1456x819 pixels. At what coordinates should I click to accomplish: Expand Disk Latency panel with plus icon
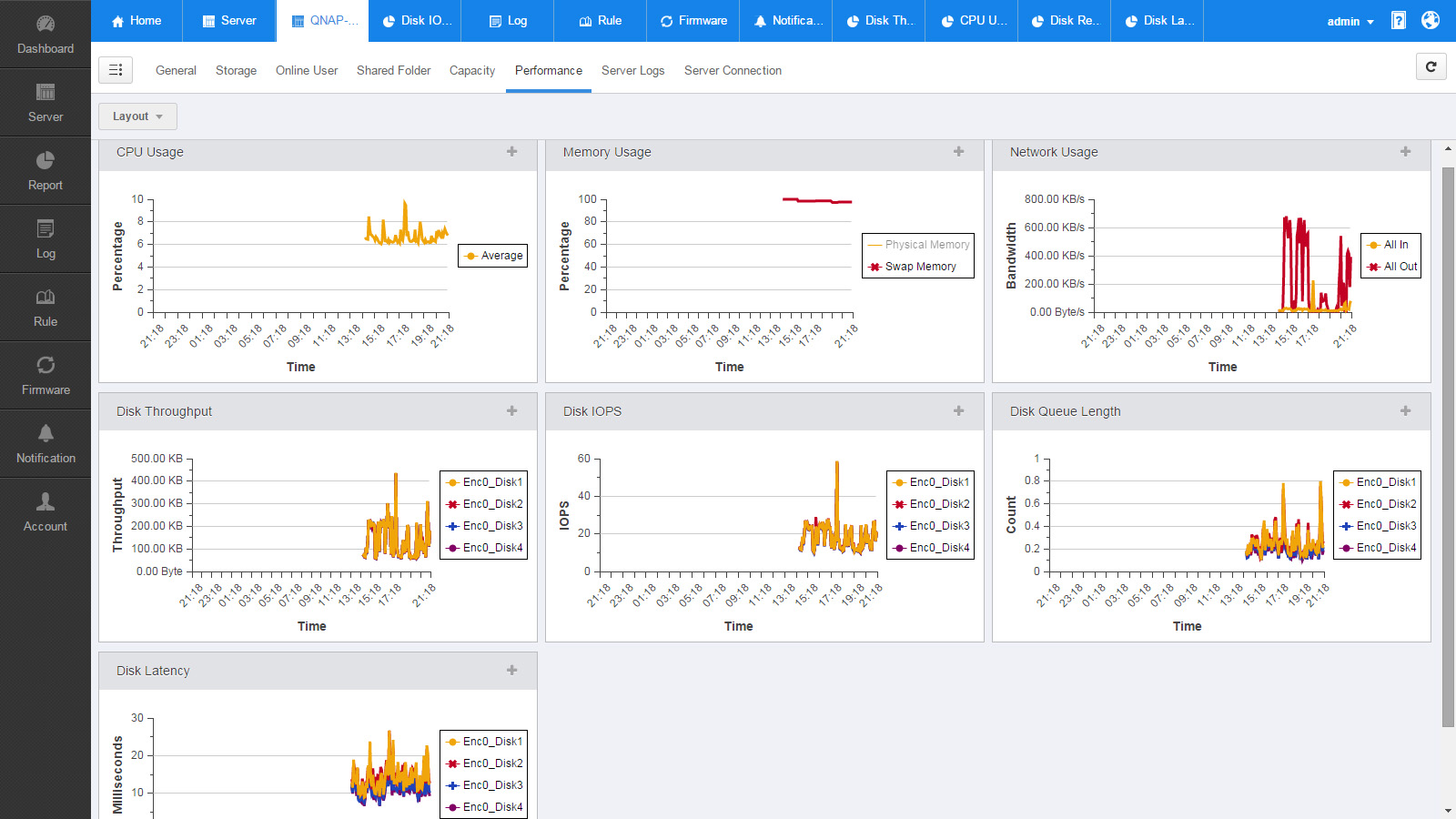point(512,671)
